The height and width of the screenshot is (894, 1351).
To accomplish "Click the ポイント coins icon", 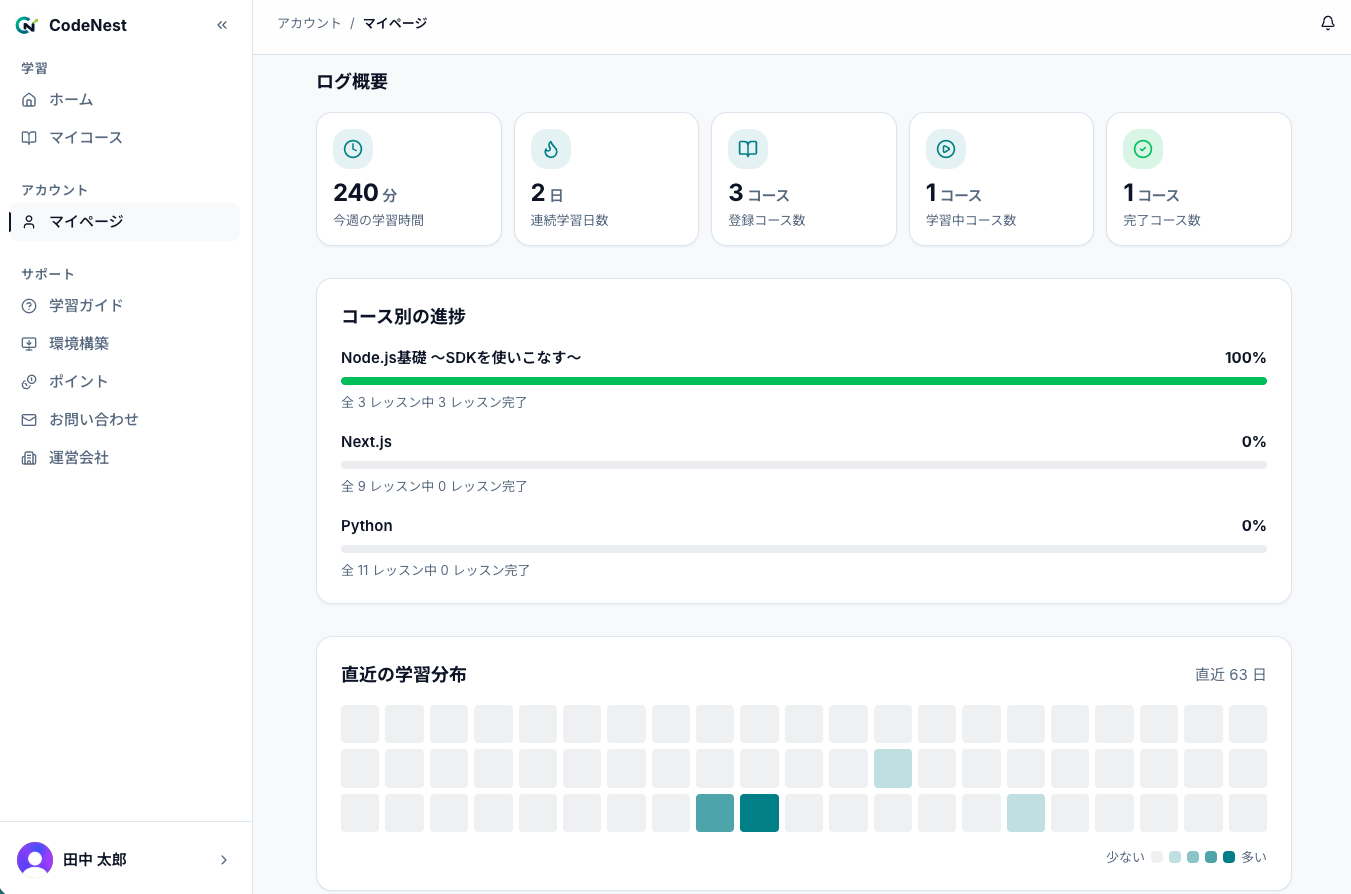I will (x=29, y=382).
